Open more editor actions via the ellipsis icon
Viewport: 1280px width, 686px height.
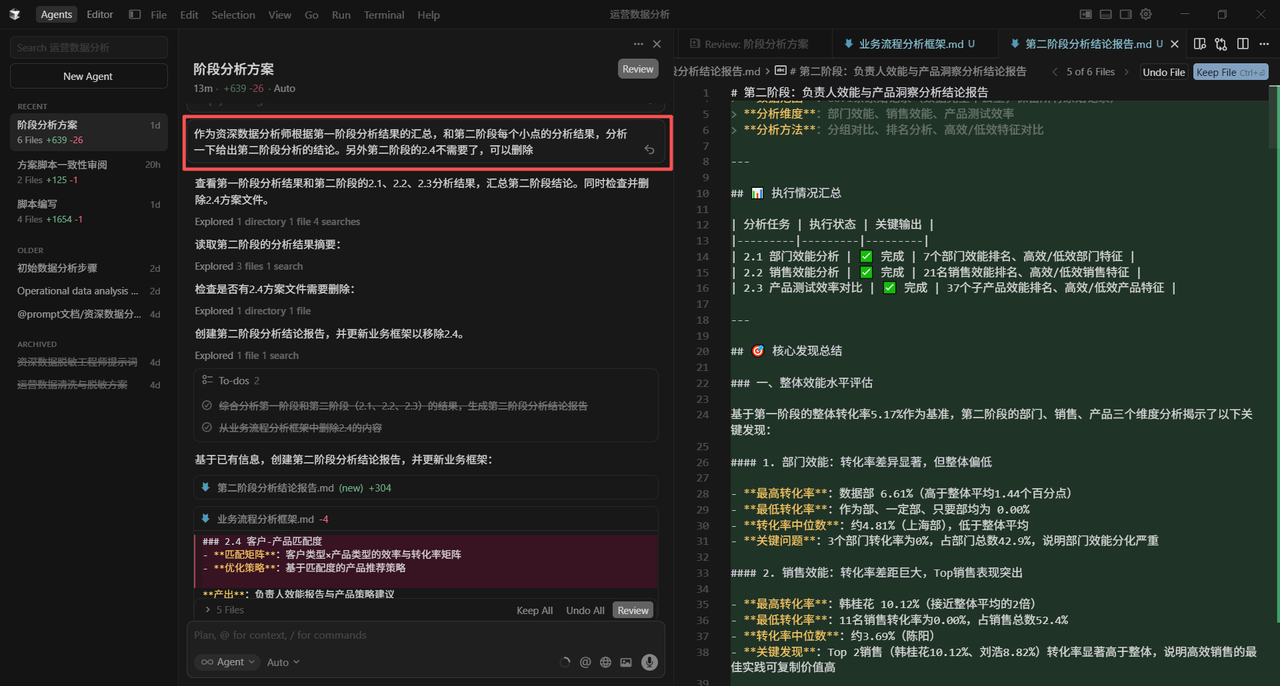(x=1264, y=44)
